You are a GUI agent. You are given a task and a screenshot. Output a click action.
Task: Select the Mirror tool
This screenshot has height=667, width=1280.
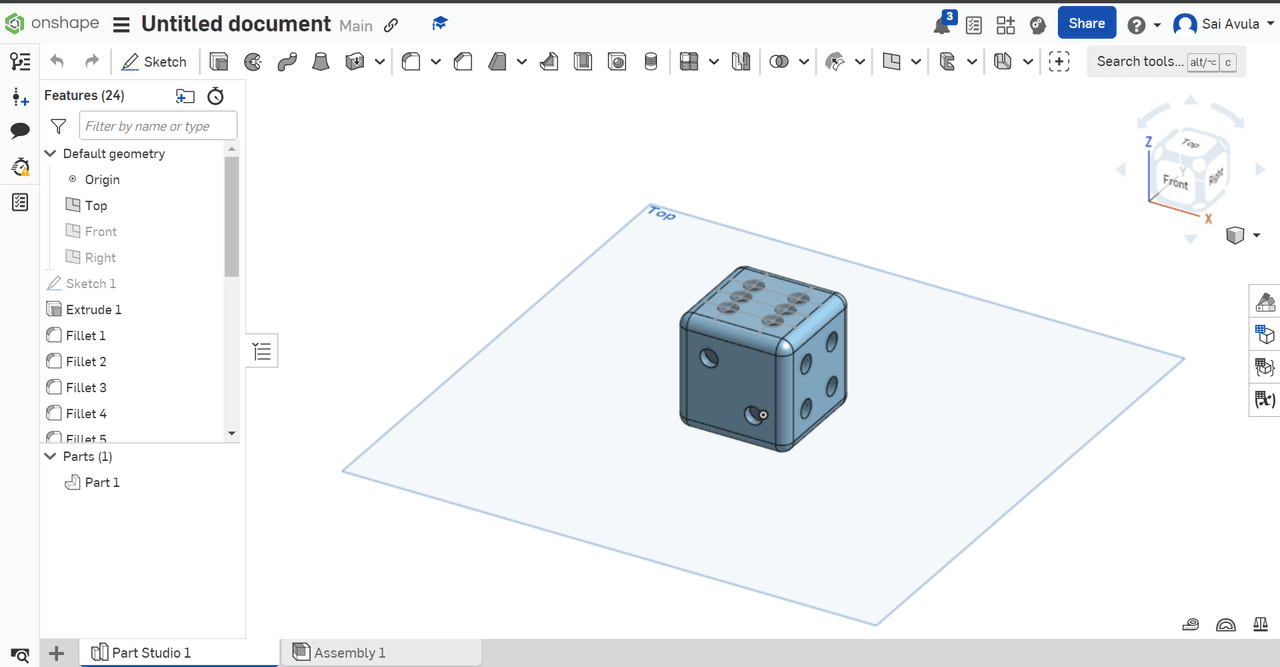tap(741, 62)
